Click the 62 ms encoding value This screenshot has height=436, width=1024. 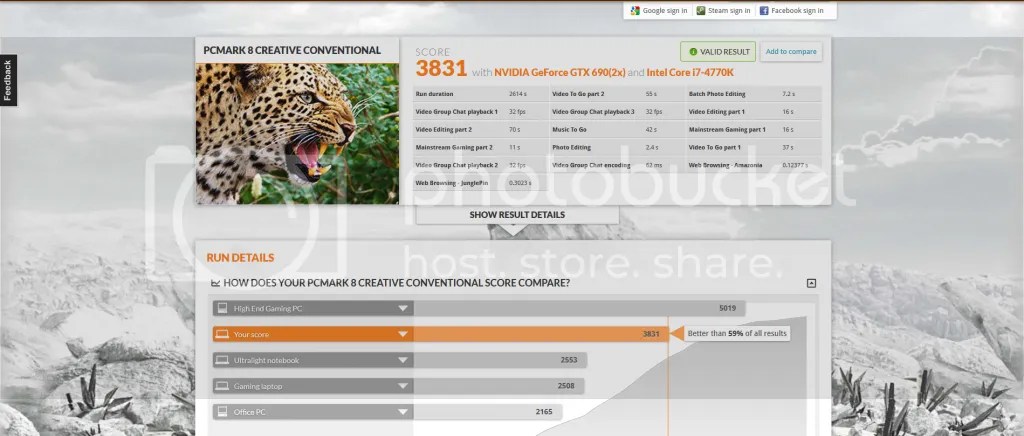pyautogui.click(x=653, y=165)
